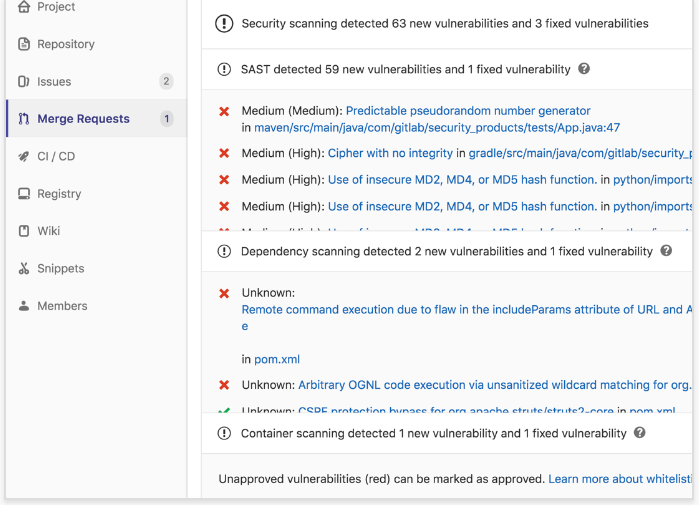Click the Security scanning detected 63 new vulnerabilities text
Screen dimensions: 699x505
(445, 23)
